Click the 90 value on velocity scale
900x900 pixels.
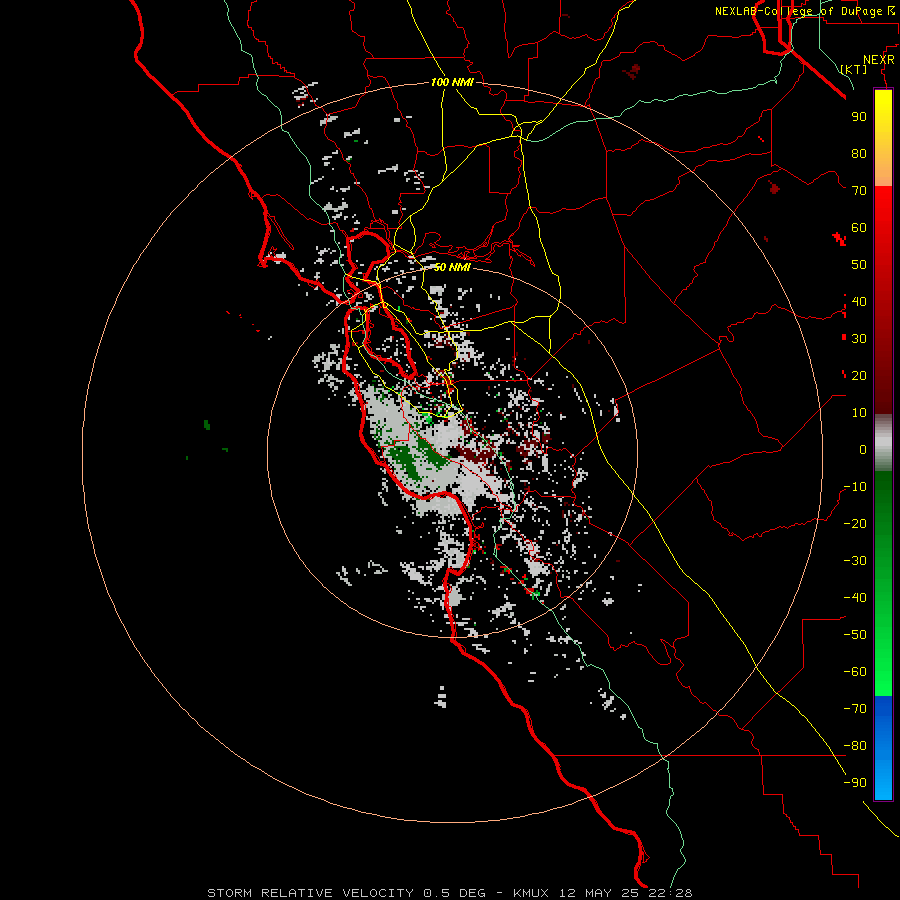(859, 117)
